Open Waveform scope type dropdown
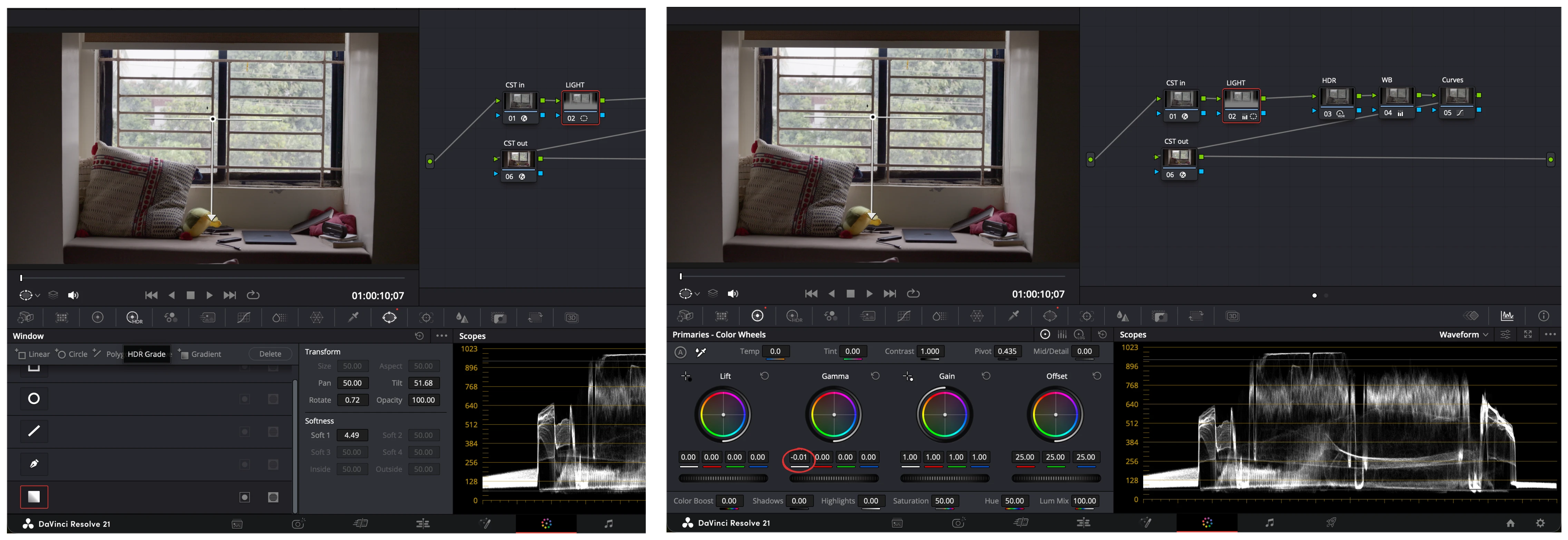 [x=1463, y=334]
